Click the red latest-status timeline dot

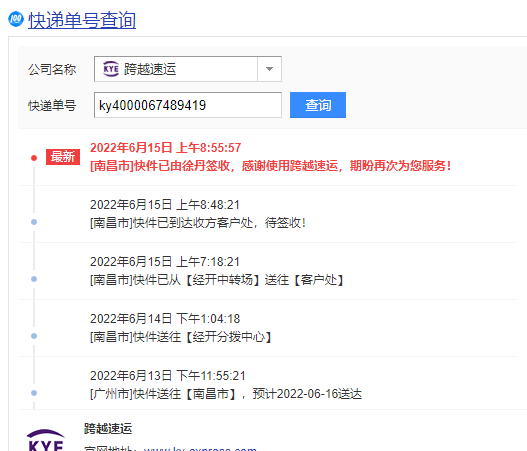coord(34,158)
